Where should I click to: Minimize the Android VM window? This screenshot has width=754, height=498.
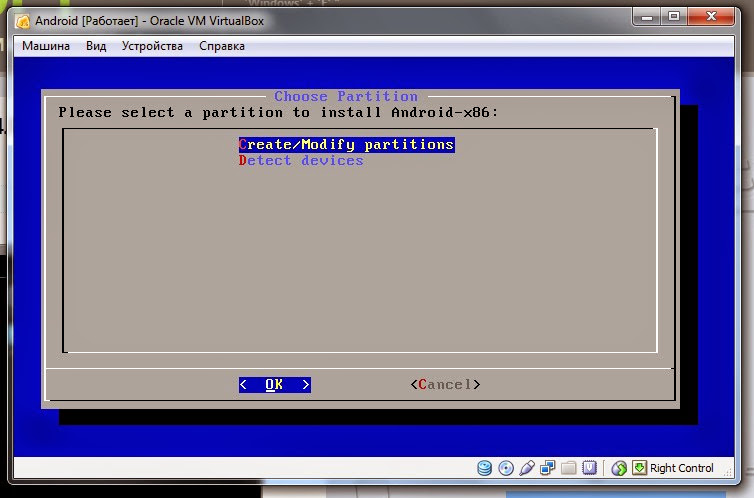pyautogui.click(x=647, y=17)
